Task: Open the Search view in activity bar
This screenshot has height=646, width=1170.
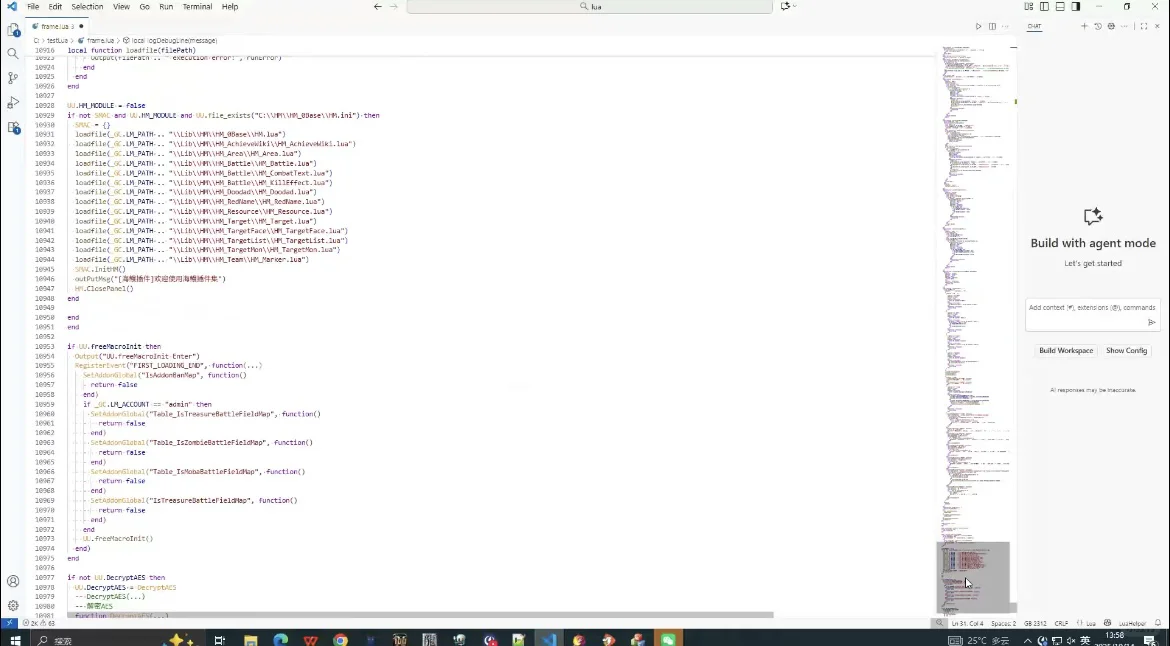Action: [x=13, y=54]
